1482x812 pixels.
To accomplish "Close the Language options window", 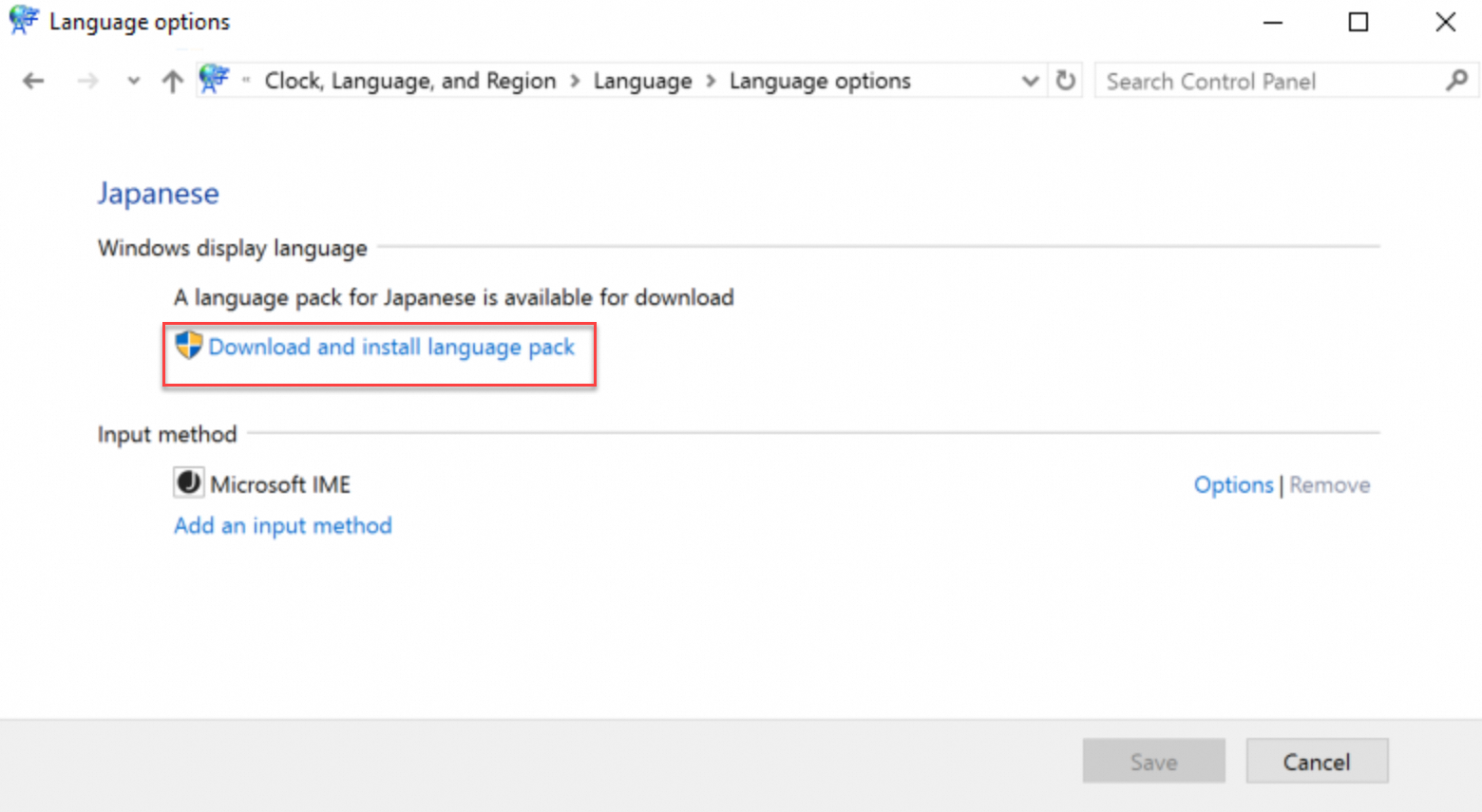I will 1445,22.
